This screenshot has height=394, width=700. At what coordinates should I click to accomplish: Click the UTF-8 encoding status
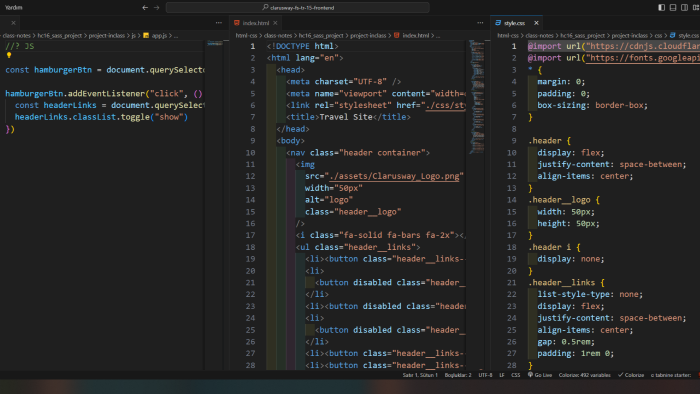tap(485, 375)
